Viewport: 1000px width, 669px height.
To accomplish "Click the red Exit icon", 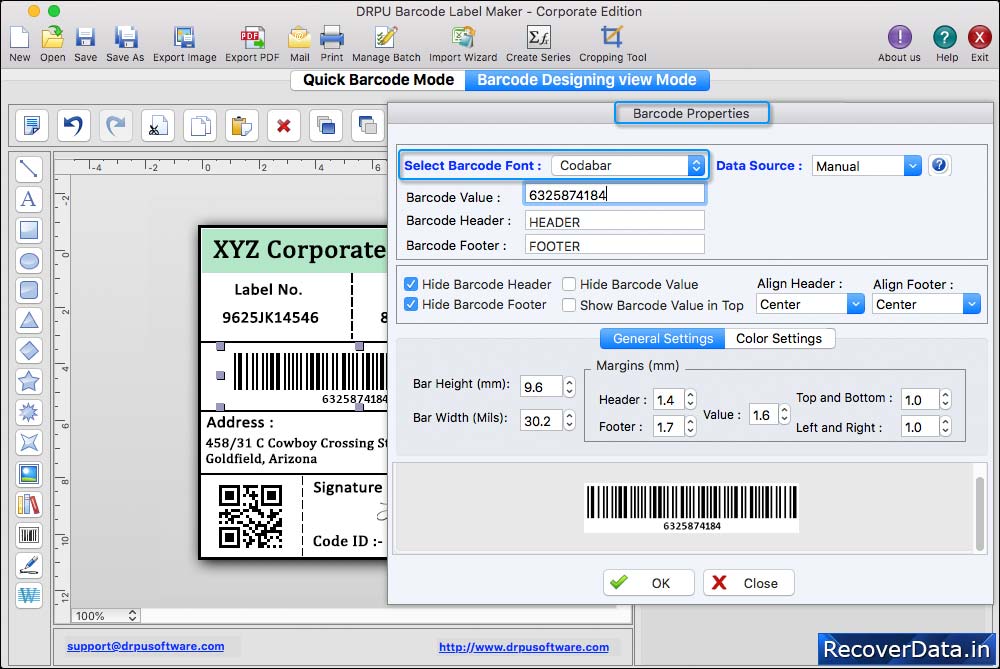I will (x=980, y=37).
